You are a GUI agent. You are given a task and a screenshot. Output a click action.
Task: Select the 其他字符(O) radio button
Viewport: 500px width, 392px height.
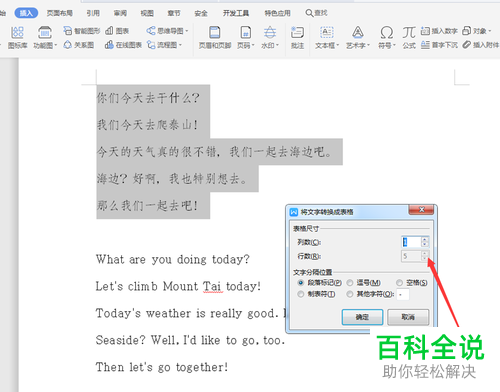coord(350,294)
